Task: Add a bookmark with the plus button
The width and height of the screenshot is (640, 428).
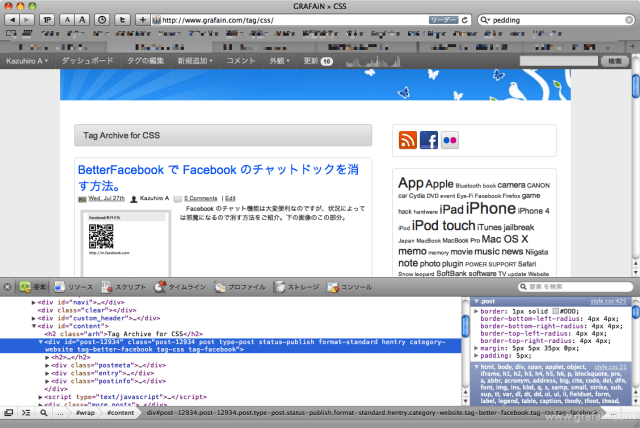Action: (x=142, y=20)
